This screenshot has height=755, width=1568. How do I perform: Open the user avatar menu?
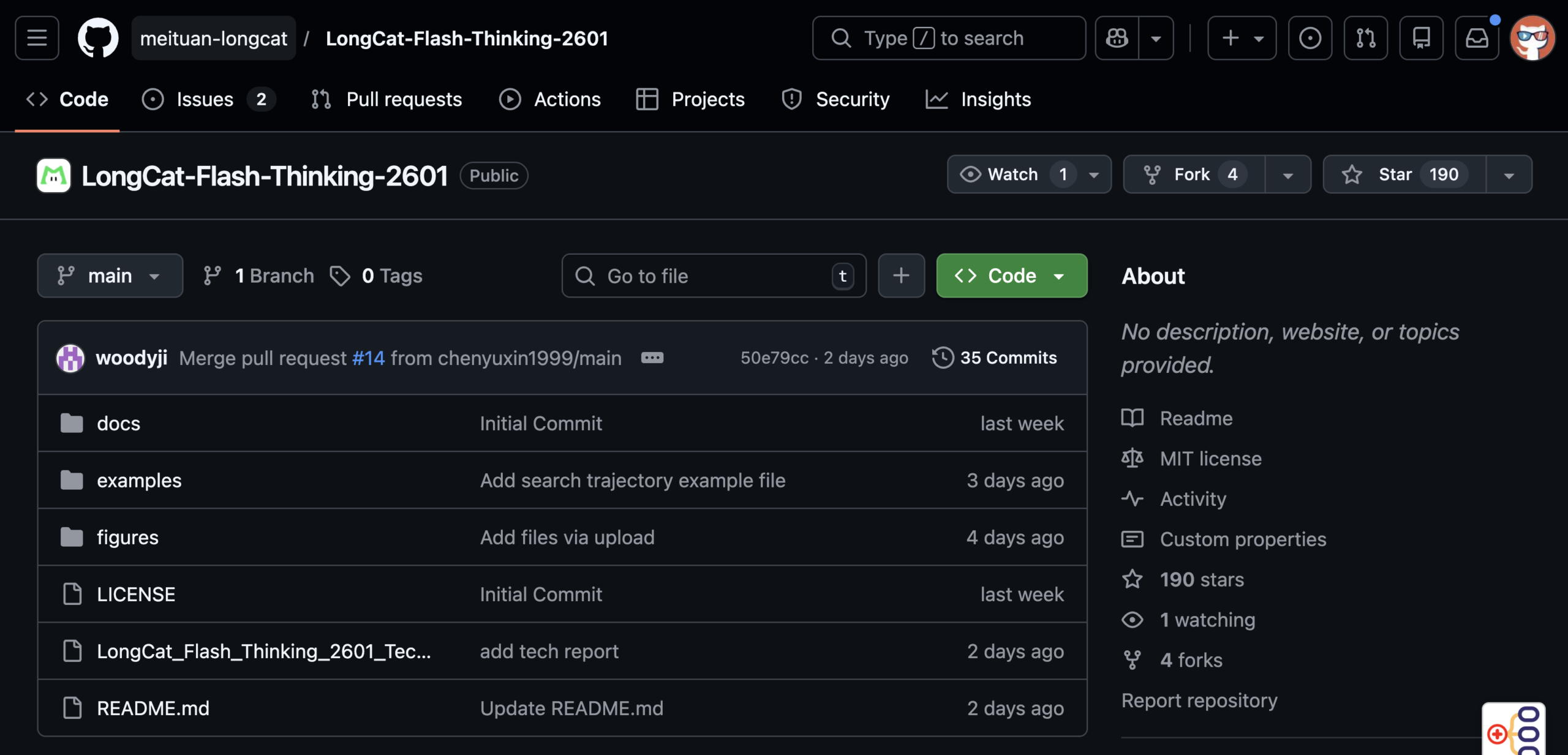point(1532,38)
